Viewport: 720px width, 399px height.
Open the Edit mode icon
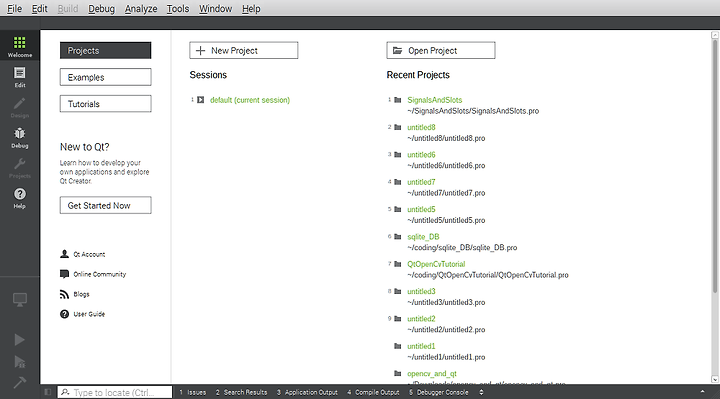[19, 73]
